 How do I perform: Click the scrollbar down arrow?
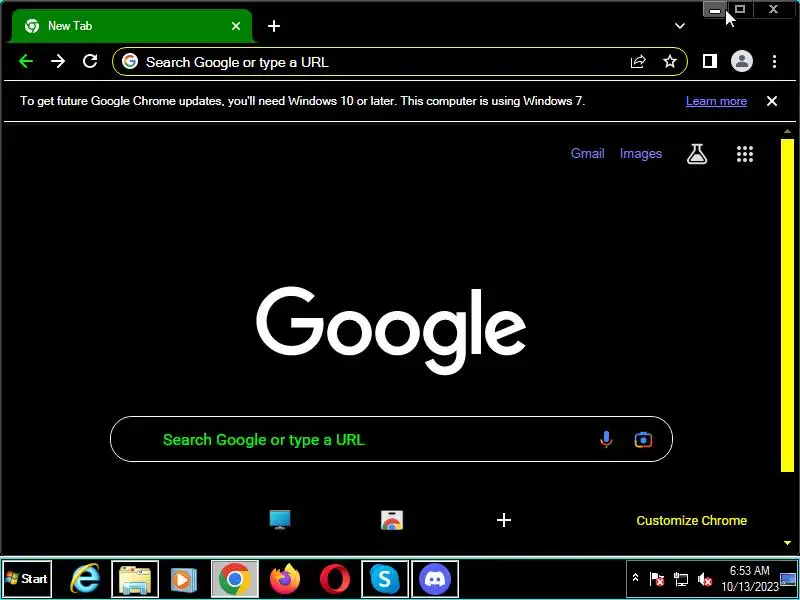(x=787, y=543)
